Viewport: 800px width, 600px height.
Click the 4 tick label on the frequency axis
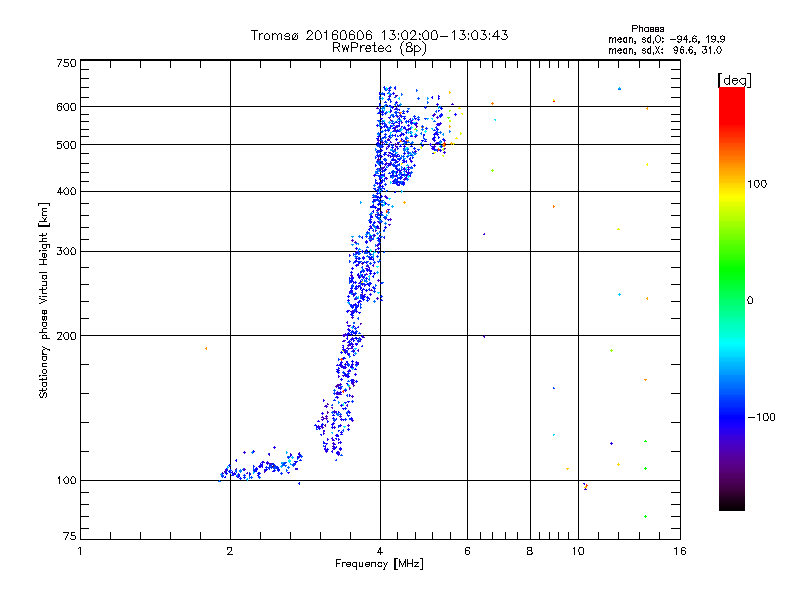tap(380, 551)
